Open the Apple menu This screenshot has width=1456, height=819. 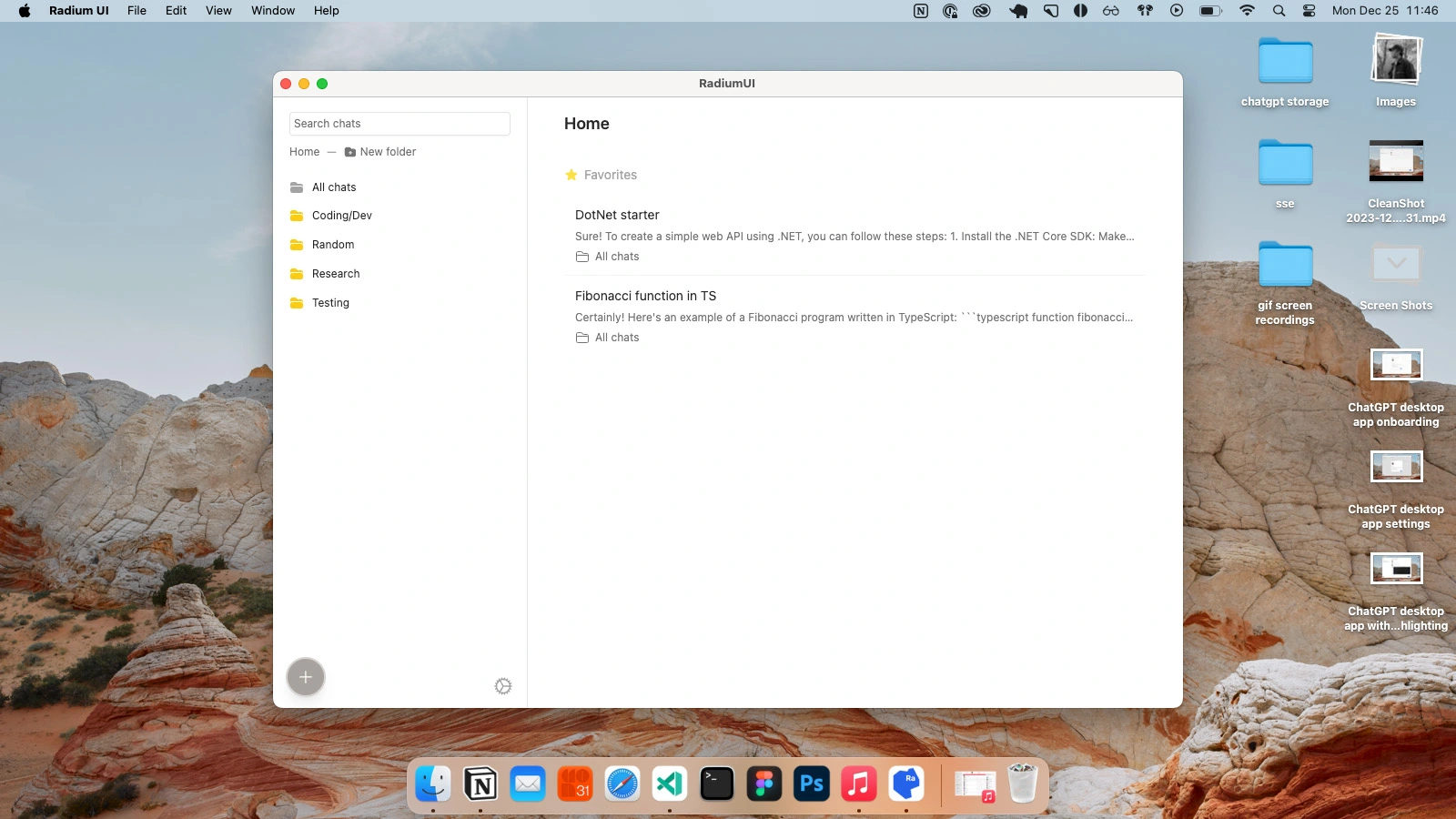(x=25, y=11)
